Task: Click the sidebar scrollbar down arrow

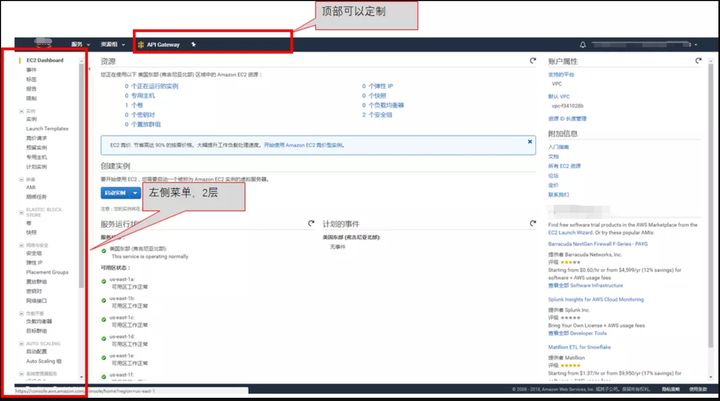Action: 82,377
